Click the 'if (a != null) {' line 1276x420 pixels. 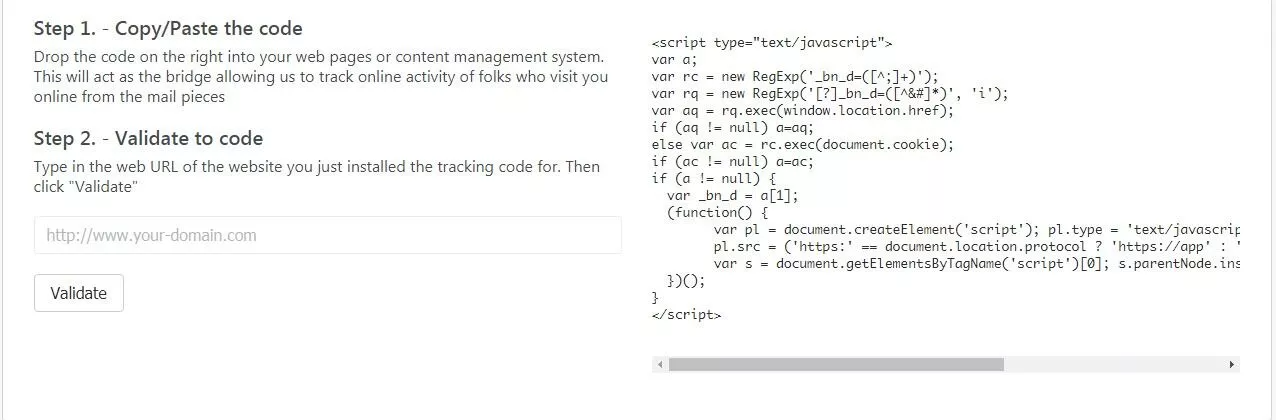coord(713,179)
